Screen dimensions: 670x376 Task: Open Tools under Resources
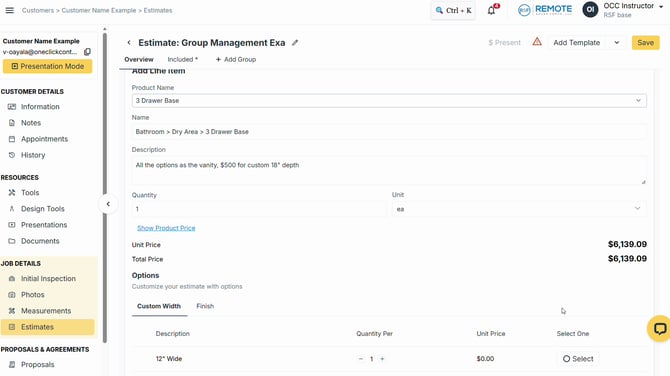coord(30,193)
